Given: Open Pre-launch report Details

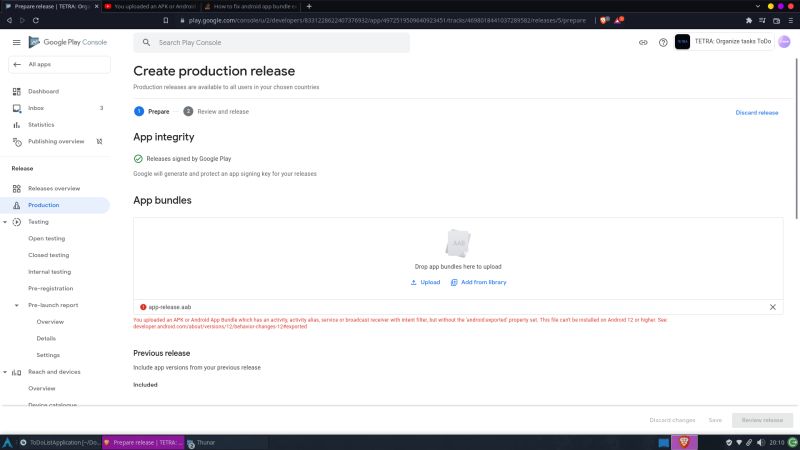Looking at the screenshot, I should [46, 338].
